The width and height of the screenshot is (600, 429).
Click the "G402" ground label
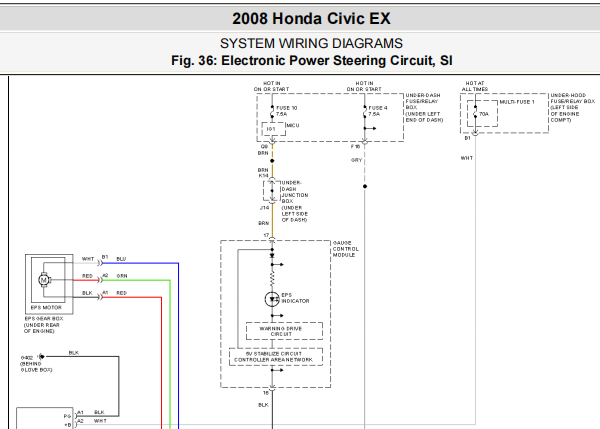(x=27, y=358)
